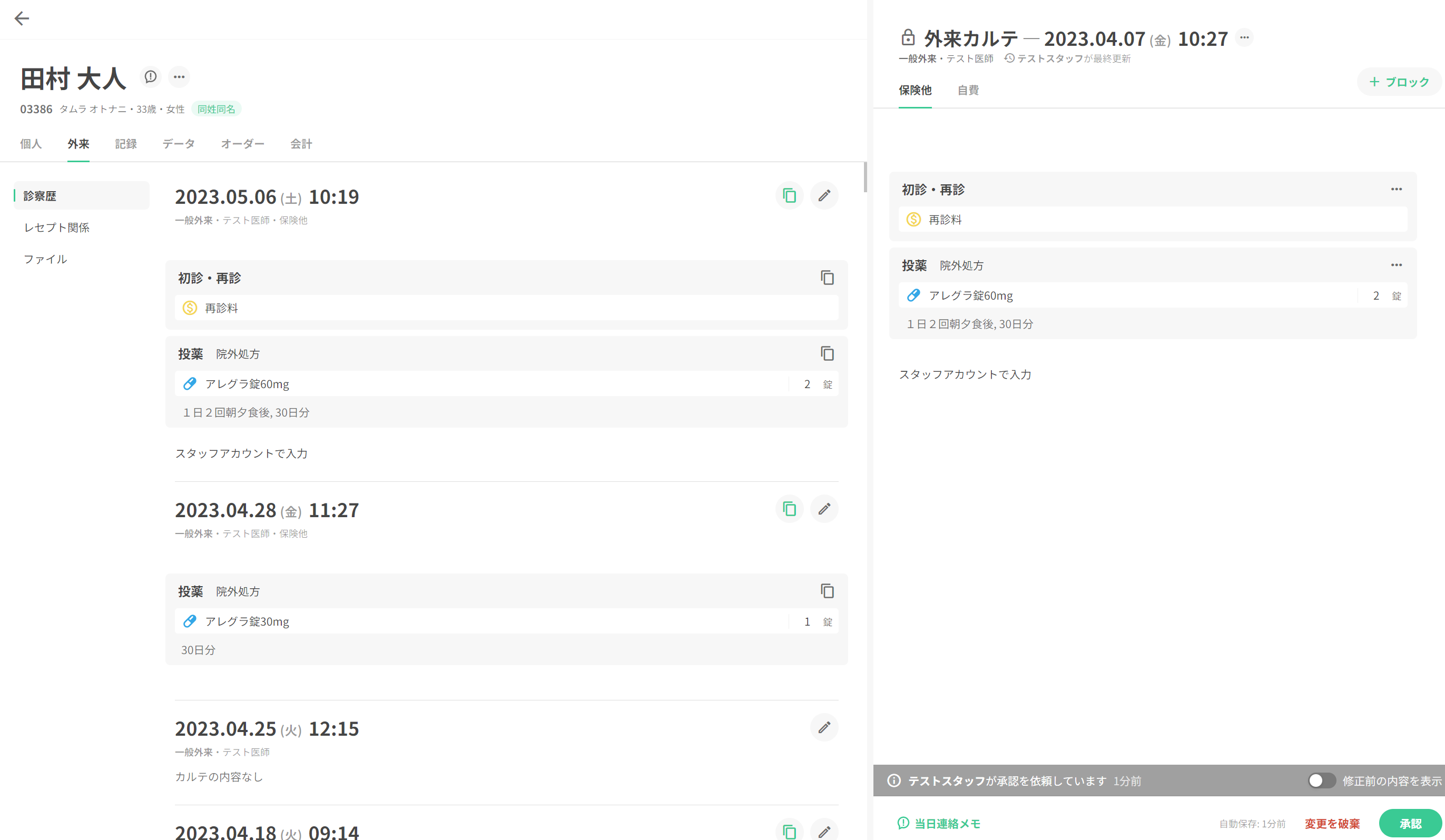Switch to 自費 tab in right panel
The image size is (1445, 840).
[x=966, y=90]
